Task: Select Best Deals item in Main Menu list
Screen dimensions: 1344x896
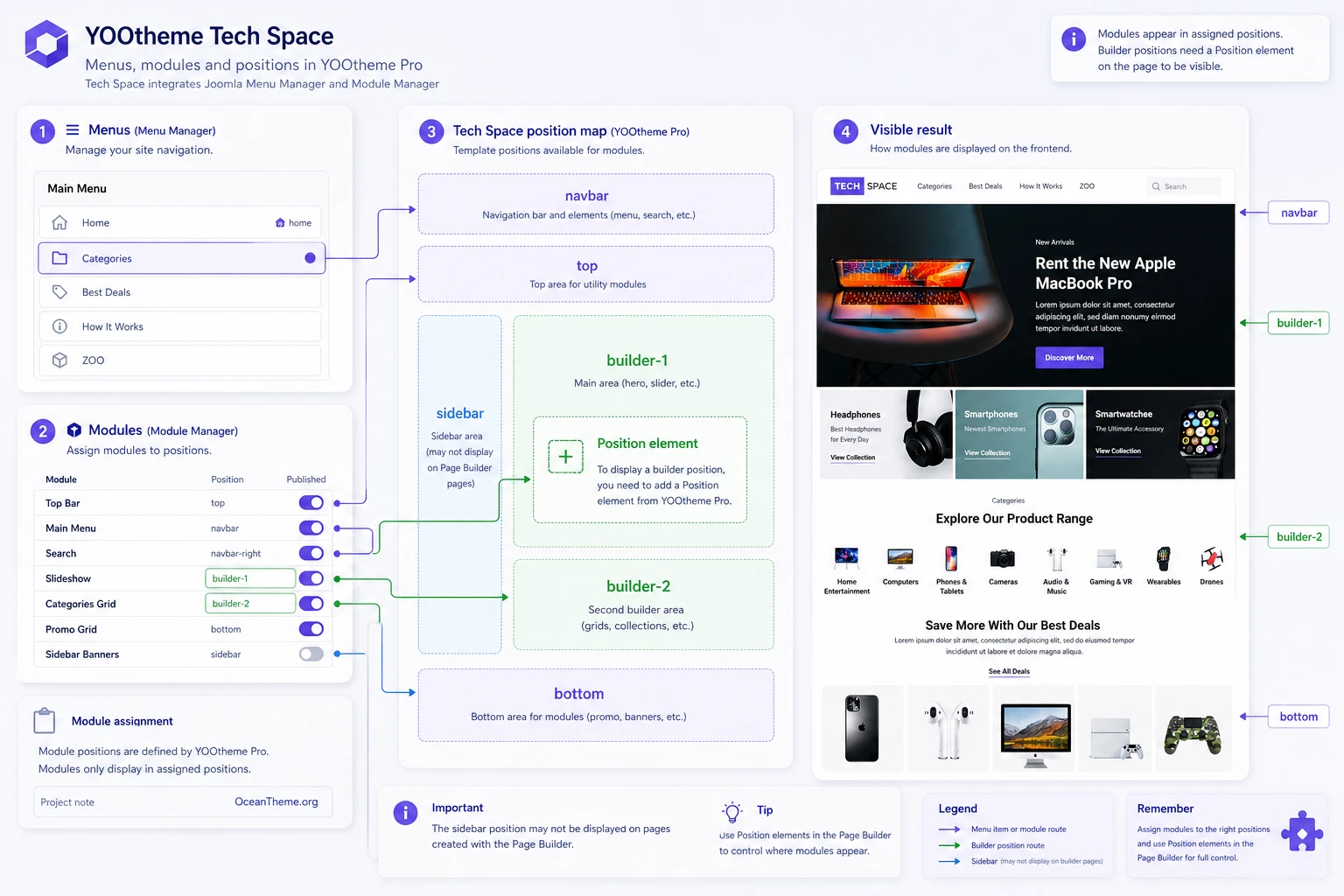Action: point(180,292)
